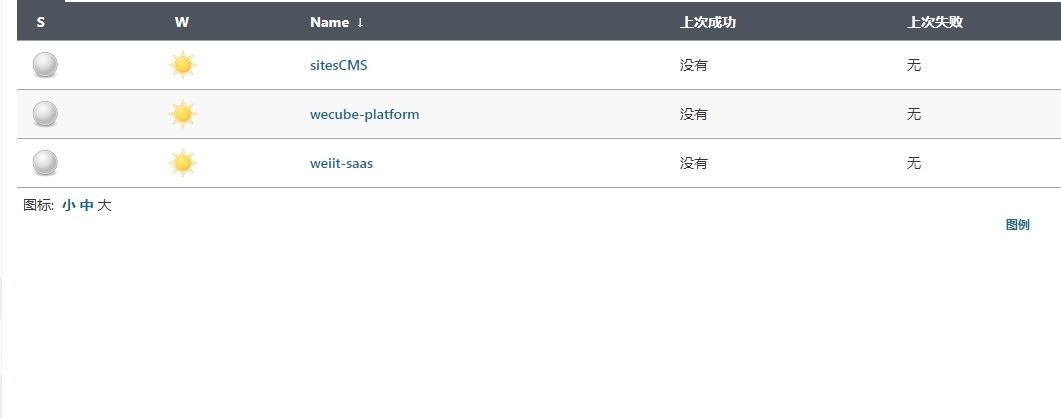Open the wecube-platform weather health icon

click(182, 114)
